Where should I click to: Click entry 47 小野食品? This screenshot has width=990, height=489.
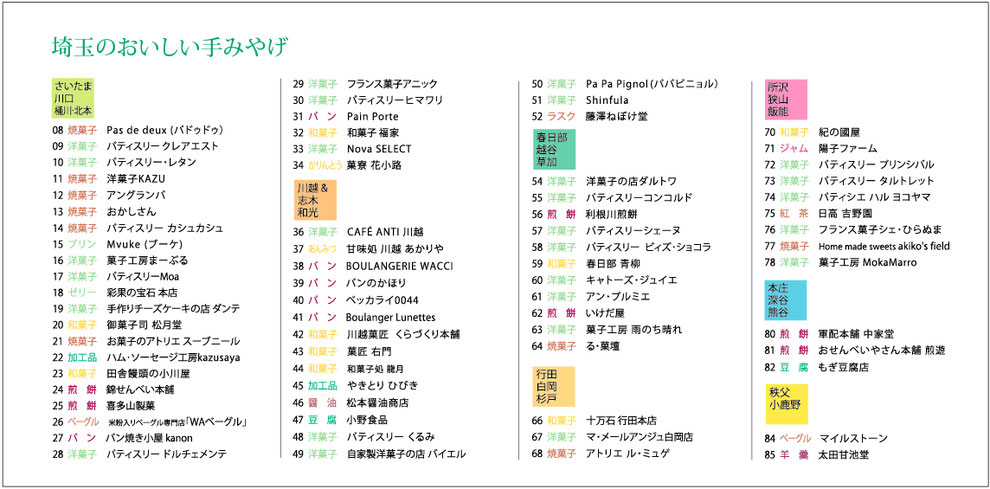pyautogui.click(x=340, y=420)
